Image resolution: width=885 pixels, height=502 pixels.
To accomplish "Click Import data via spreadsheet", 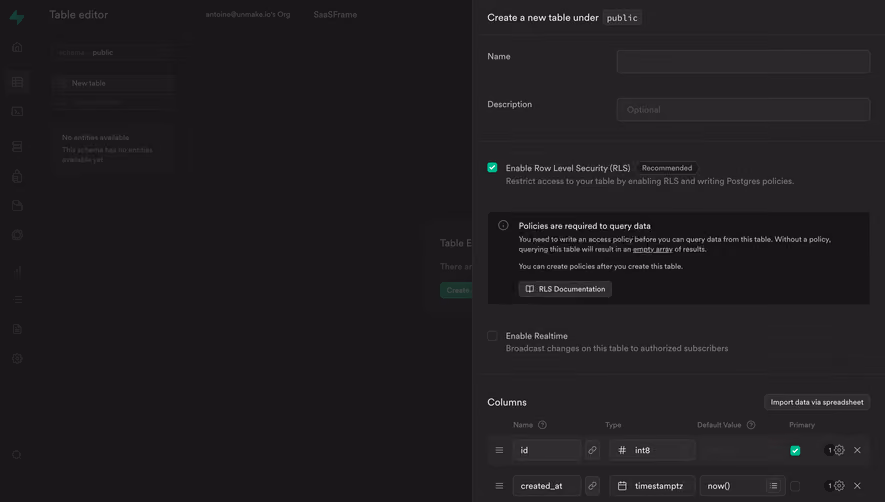I will 817,402.
